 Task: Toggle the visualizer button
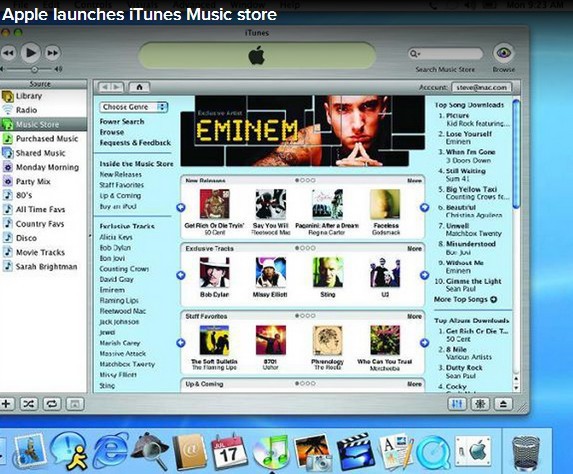(480, 403)
